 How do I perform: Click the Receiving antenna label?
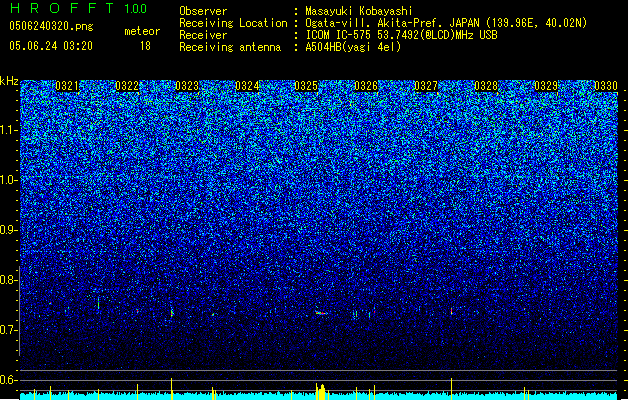(230, 47)
